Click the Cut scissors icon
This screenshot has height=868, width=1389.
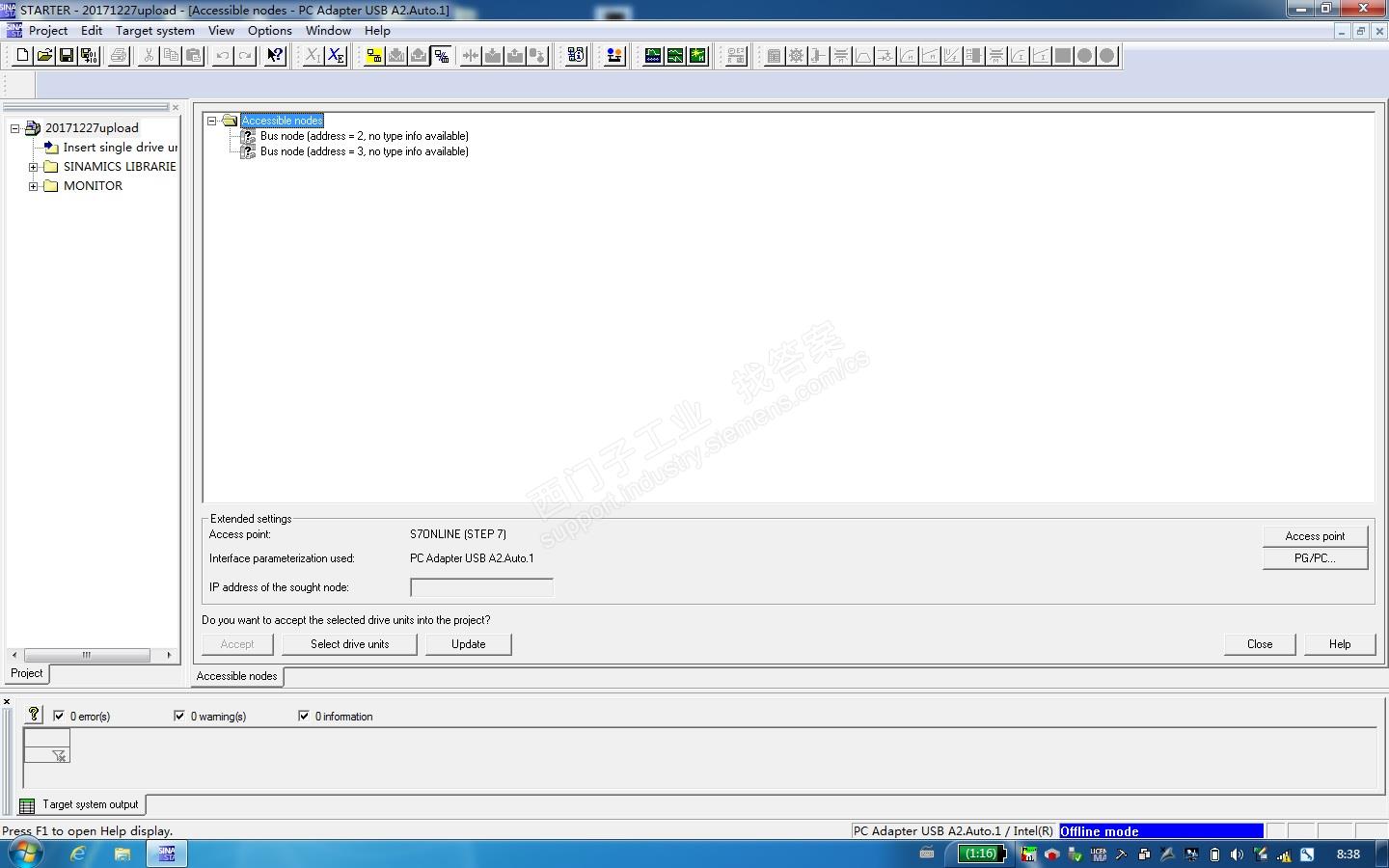149,56
